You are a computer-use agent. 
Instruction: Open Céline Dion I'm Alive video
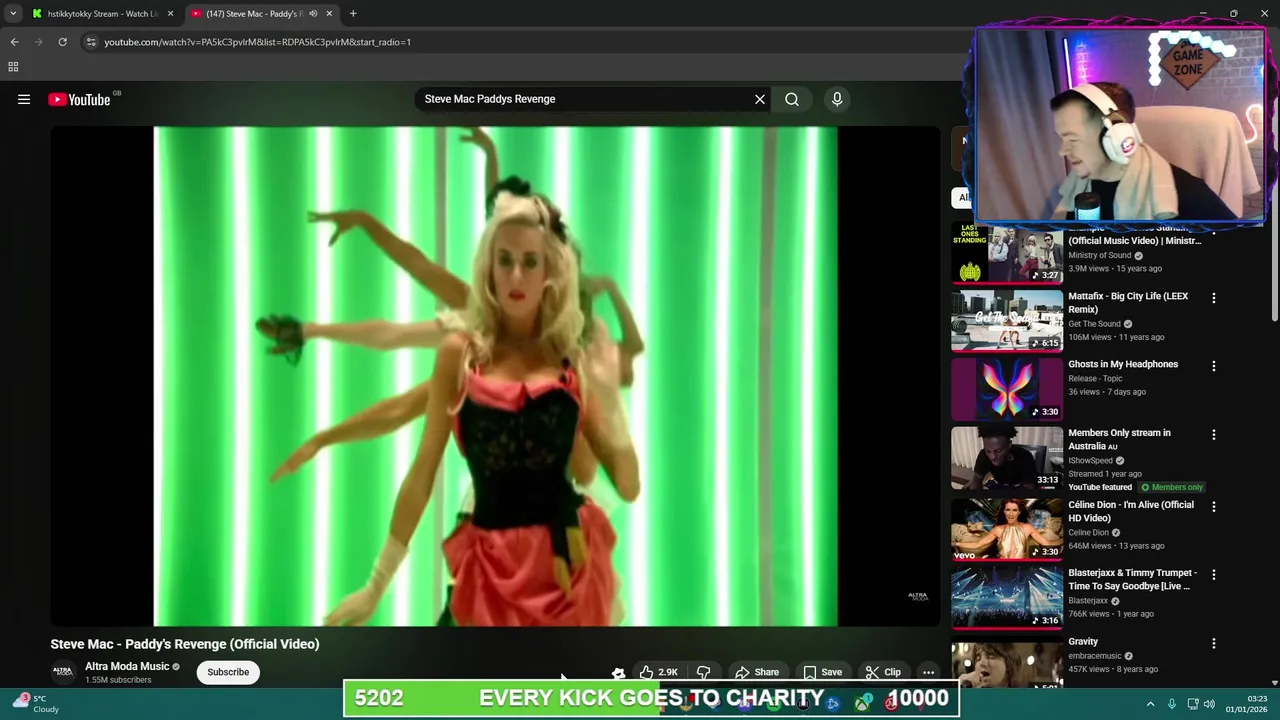[x=1131, y=511]
